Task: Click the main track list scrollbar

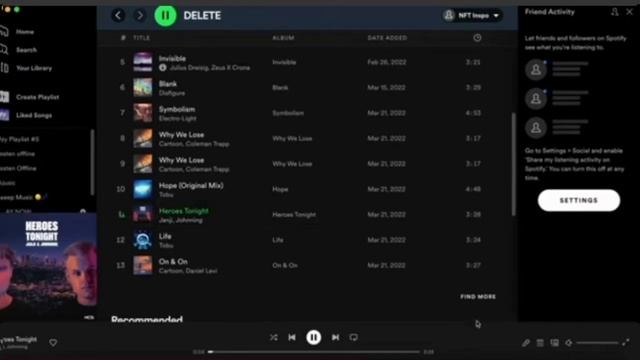Action: click(513, 164)
